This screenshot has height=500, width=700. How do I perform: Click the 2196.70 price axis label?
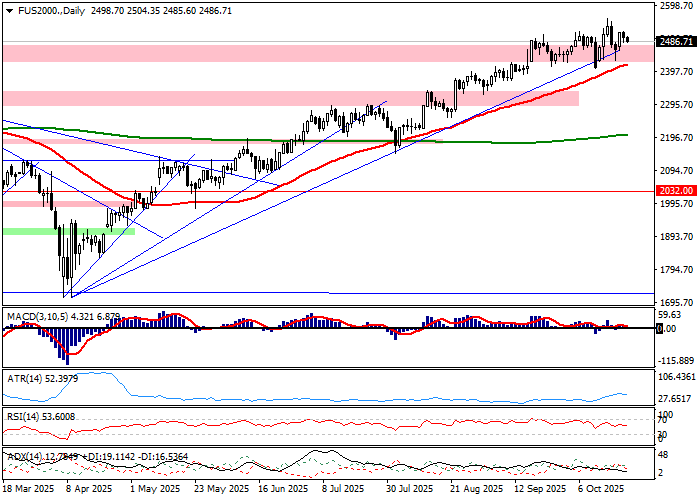point(675,138)
